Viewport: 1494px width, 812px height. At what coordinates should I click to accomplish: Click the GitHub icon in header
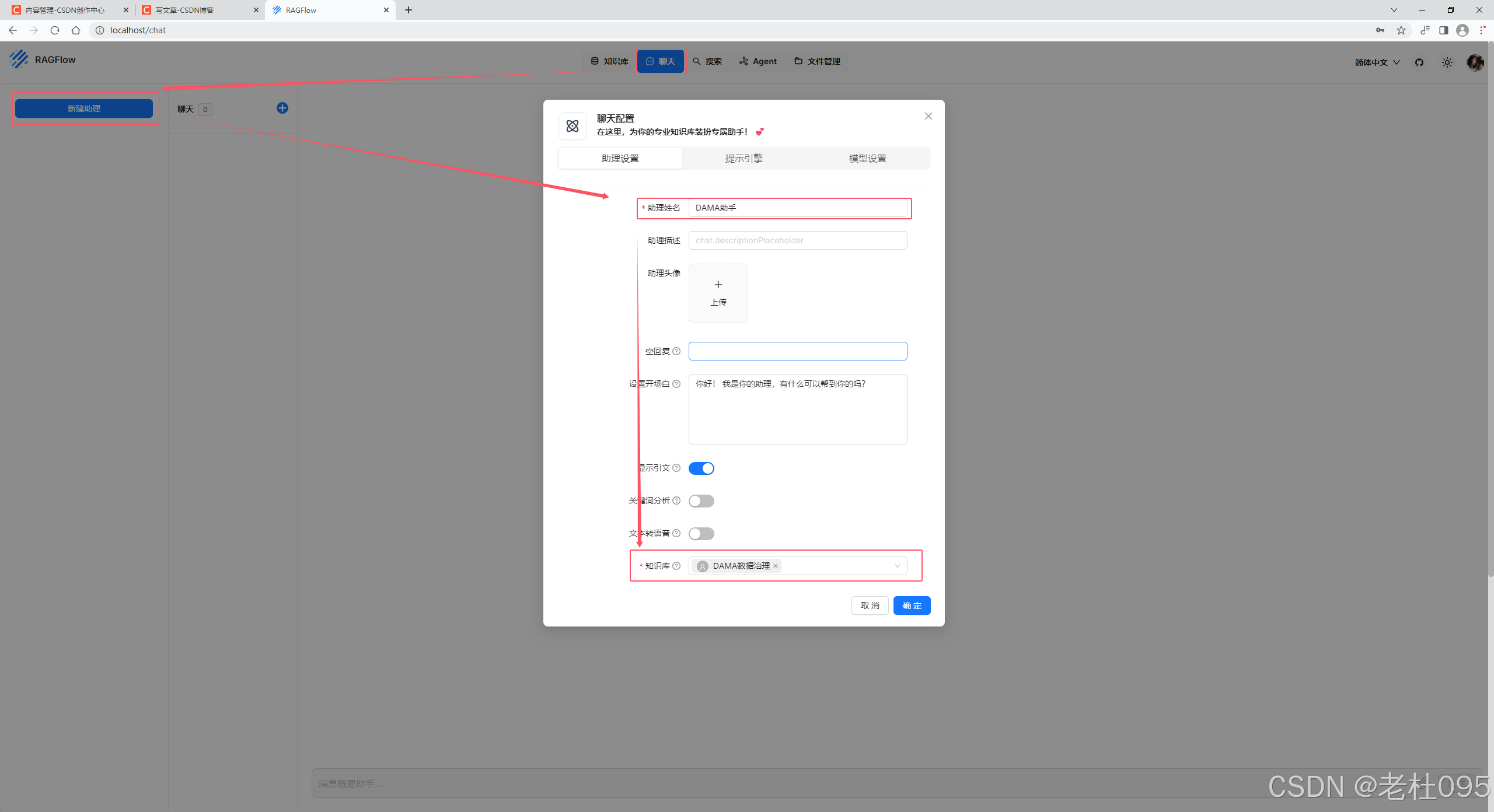click(1419, 62)
